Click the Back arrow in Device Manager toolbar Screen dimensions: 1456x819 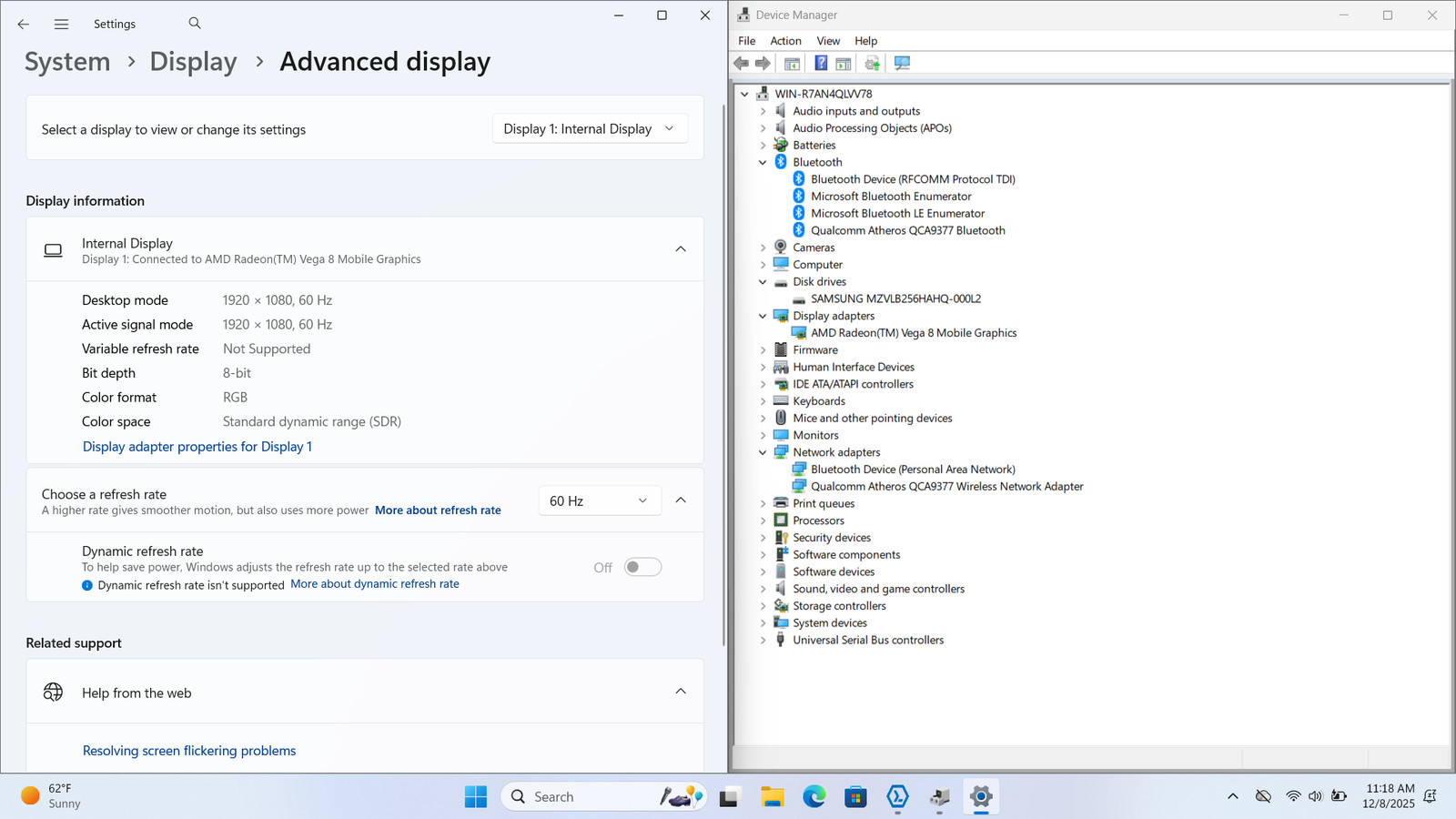pyautogui.click(x=742, y=63)
